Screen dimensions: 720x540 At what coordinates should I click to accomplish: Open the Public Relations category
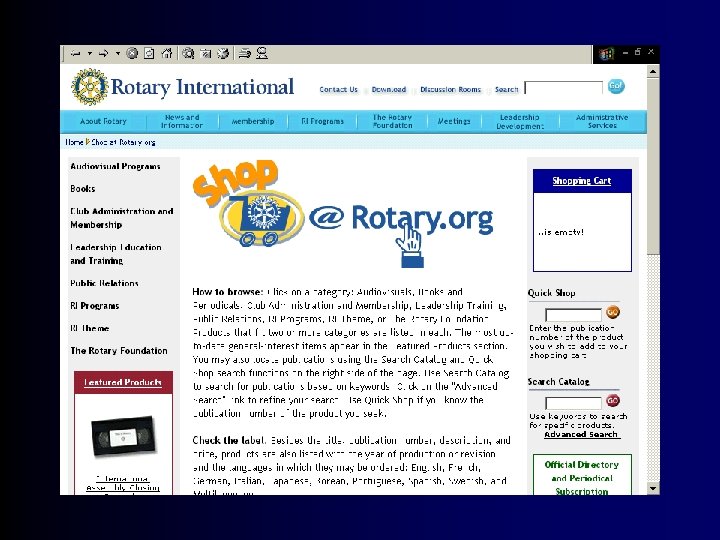[x=104, y=283]
